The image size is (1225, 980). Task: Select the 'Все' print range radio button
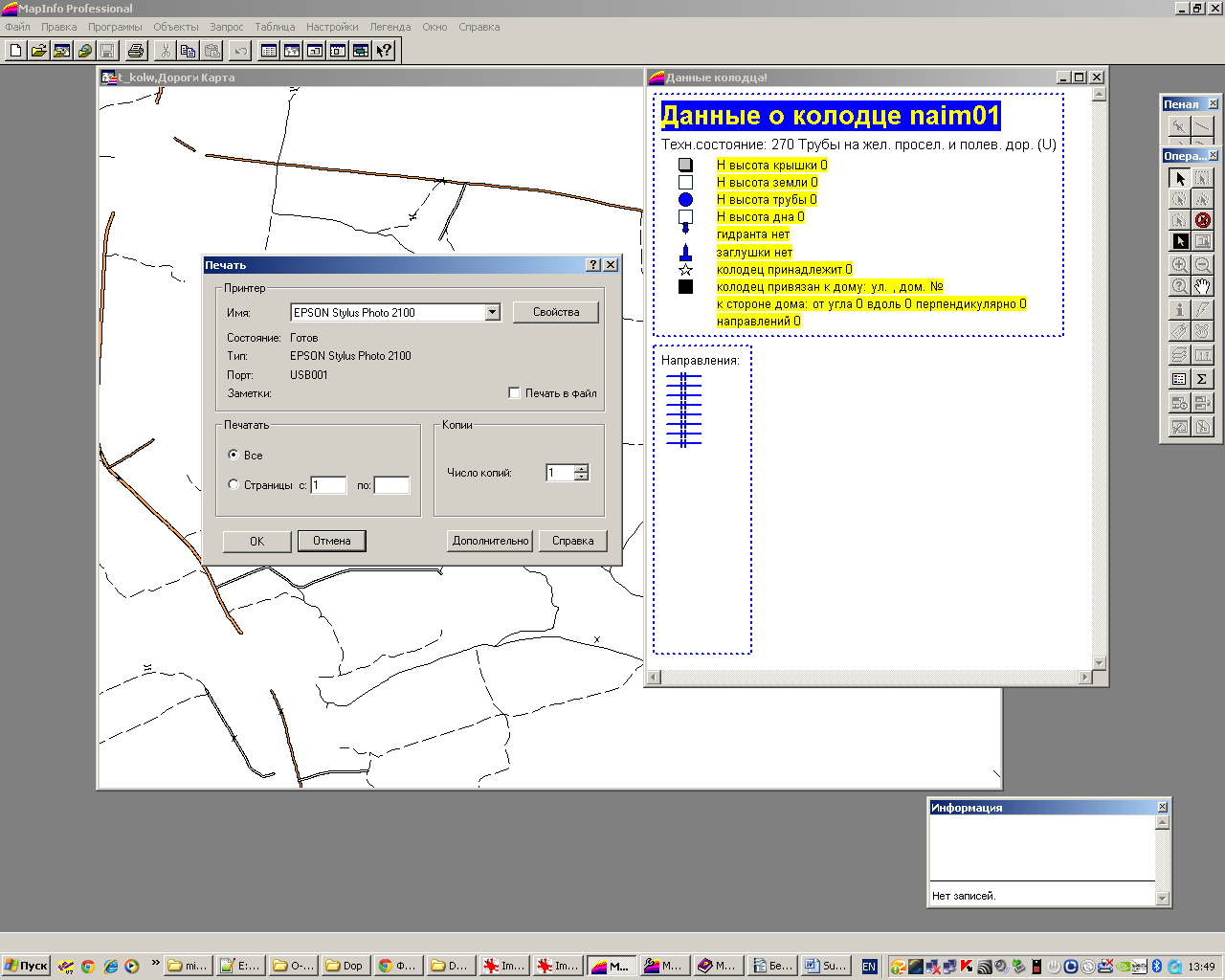[234, 455]
